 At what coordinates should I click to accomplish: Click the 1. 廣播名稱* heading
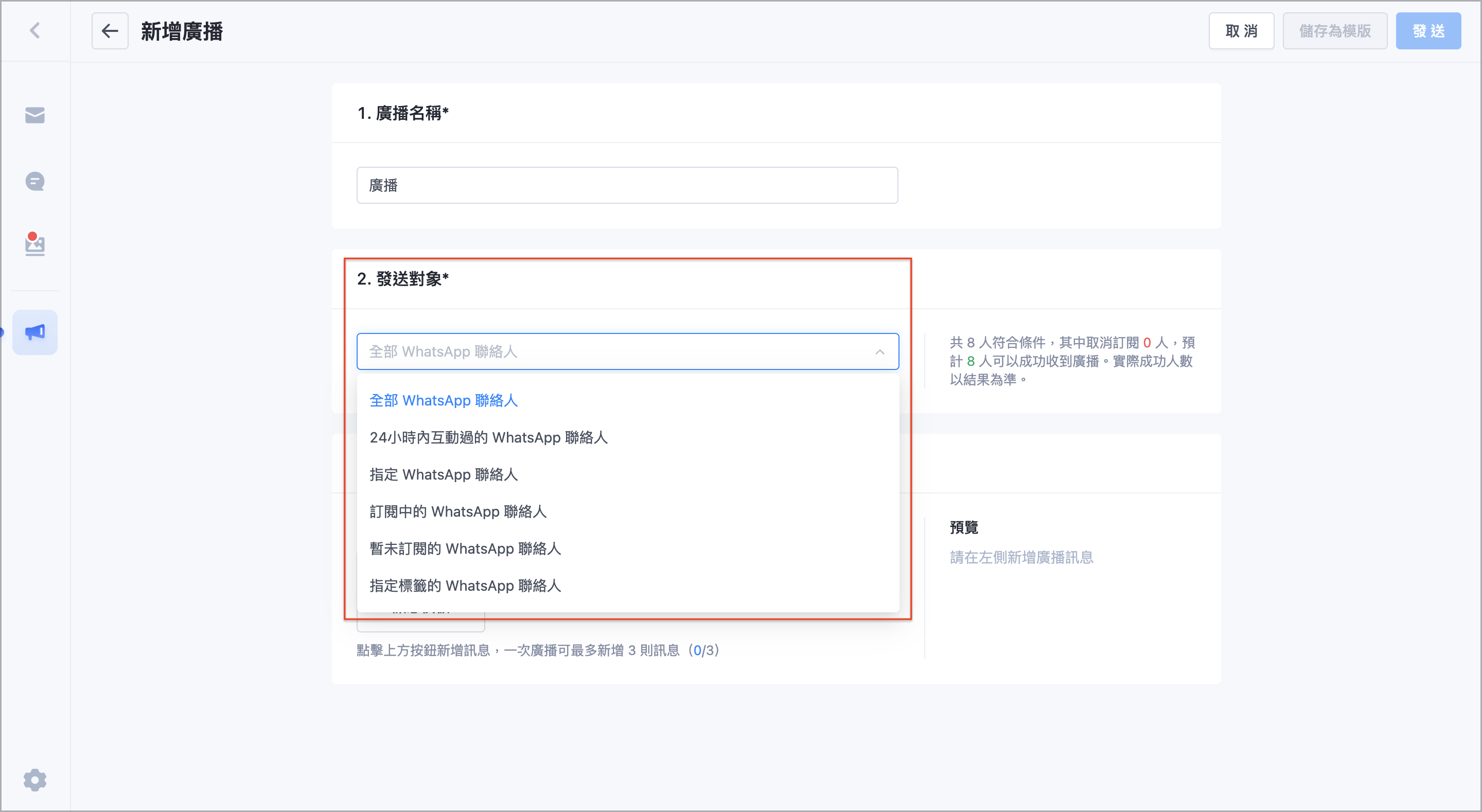point(403,113)
